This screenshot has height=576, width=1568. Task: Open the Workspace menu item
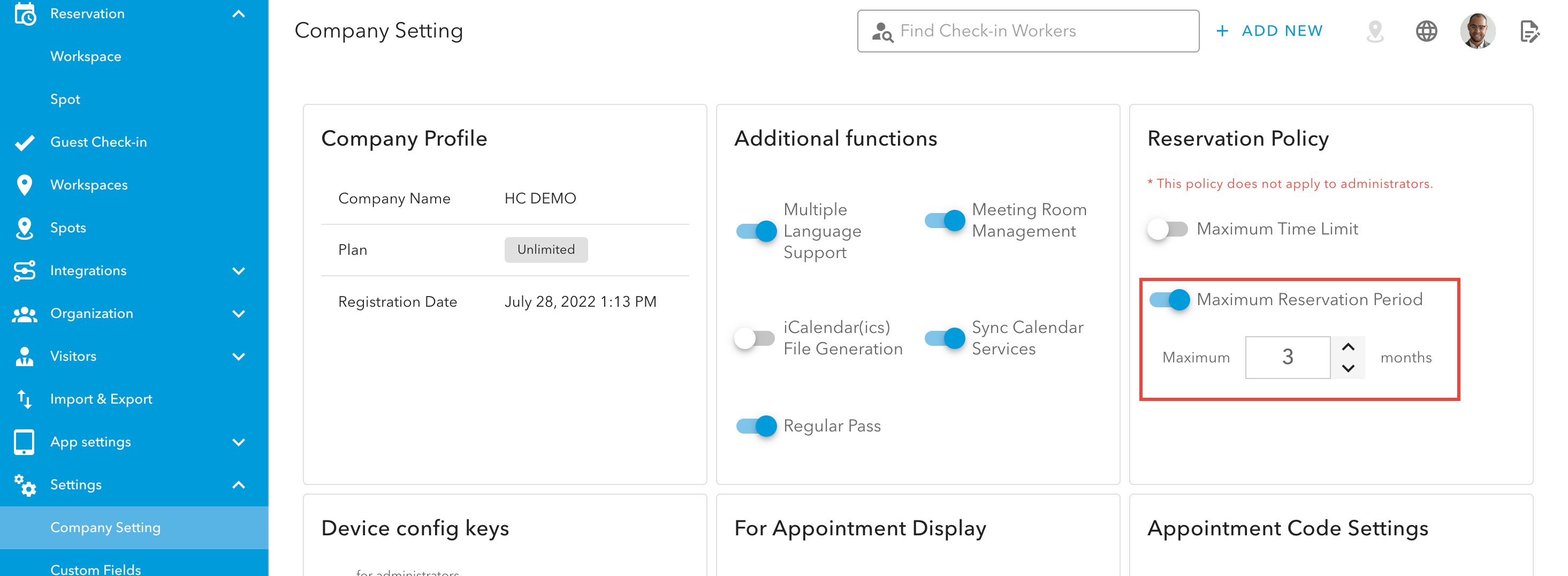86,57
